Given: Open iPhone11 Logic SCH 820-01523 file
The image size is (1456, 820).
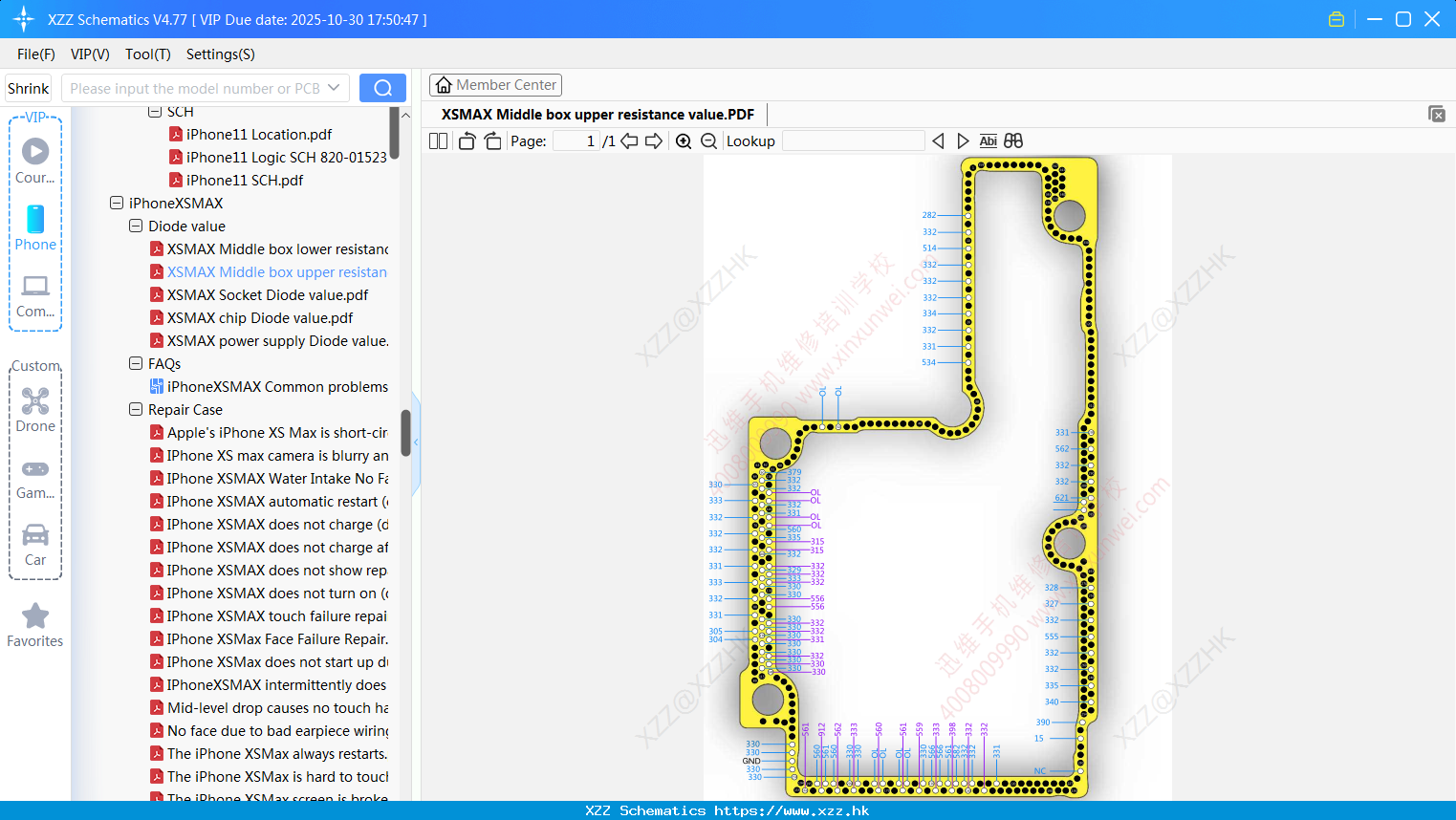Looking at the screenshot, I should click(x=278, y=158).
